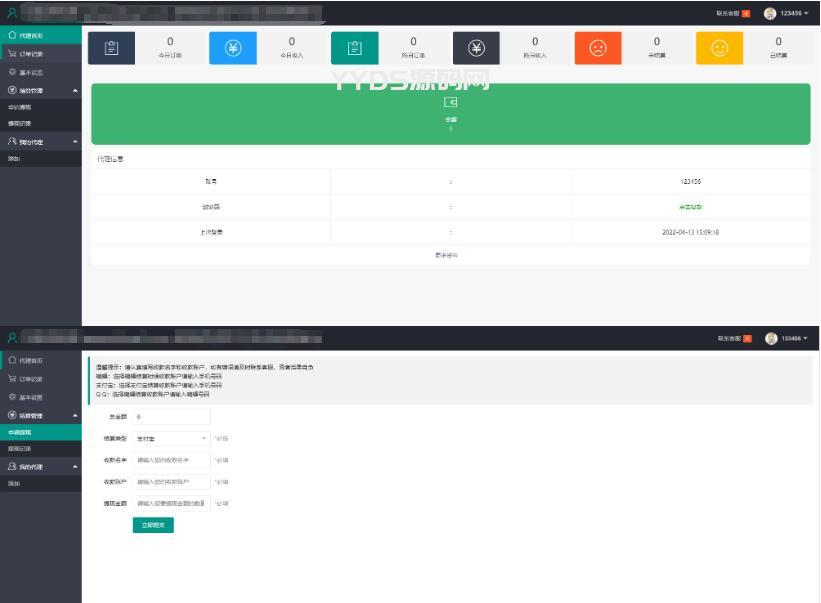Click the blue yen icon tile
821x603 pixels.
pos(233,48)
